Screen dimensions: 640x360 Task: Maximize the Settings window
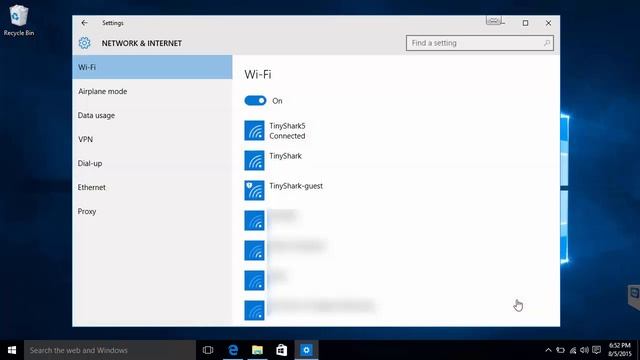[x=525, y=23]
